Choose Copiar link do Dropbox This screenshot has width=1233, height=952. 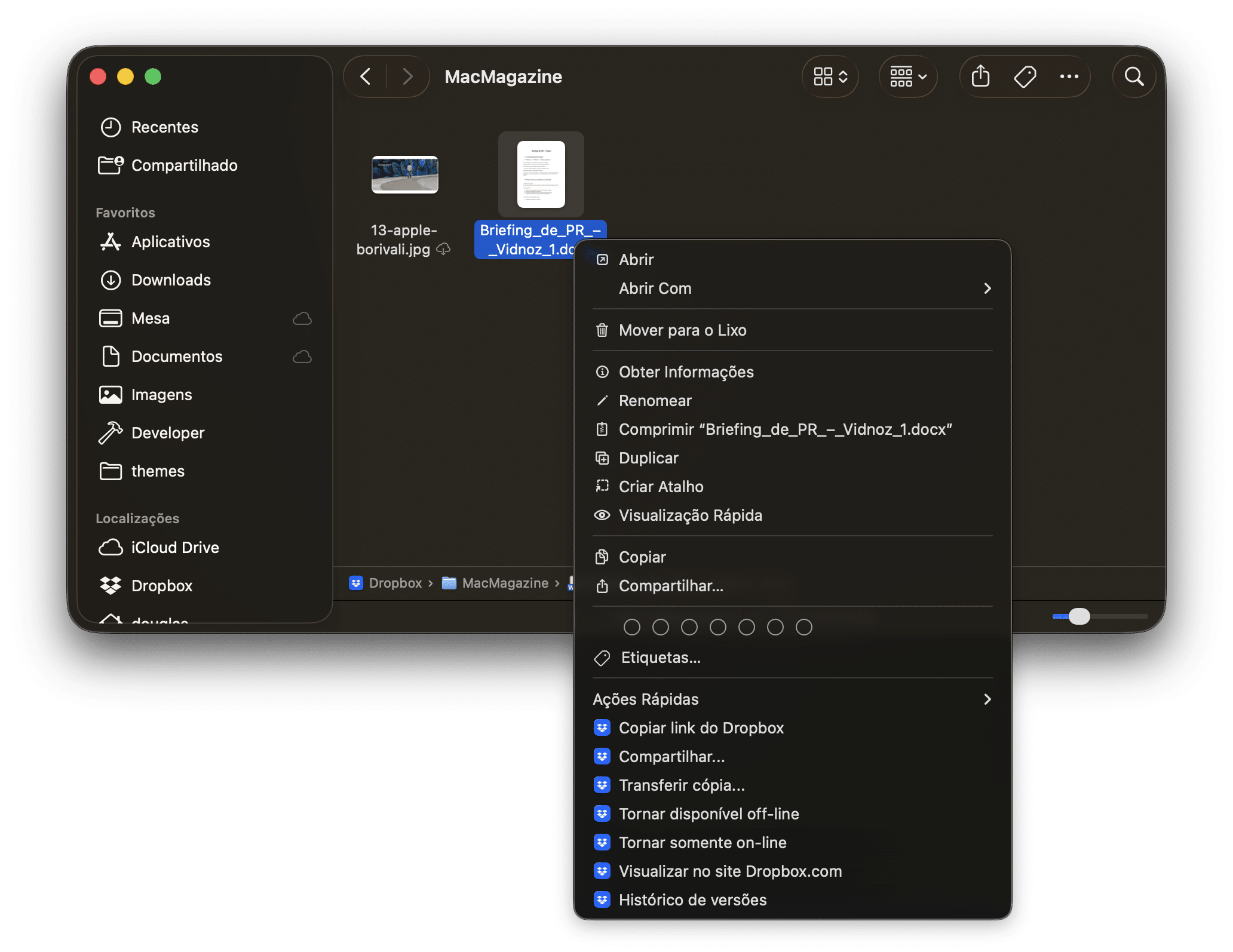pyautogui.click(x=701, y=727)
